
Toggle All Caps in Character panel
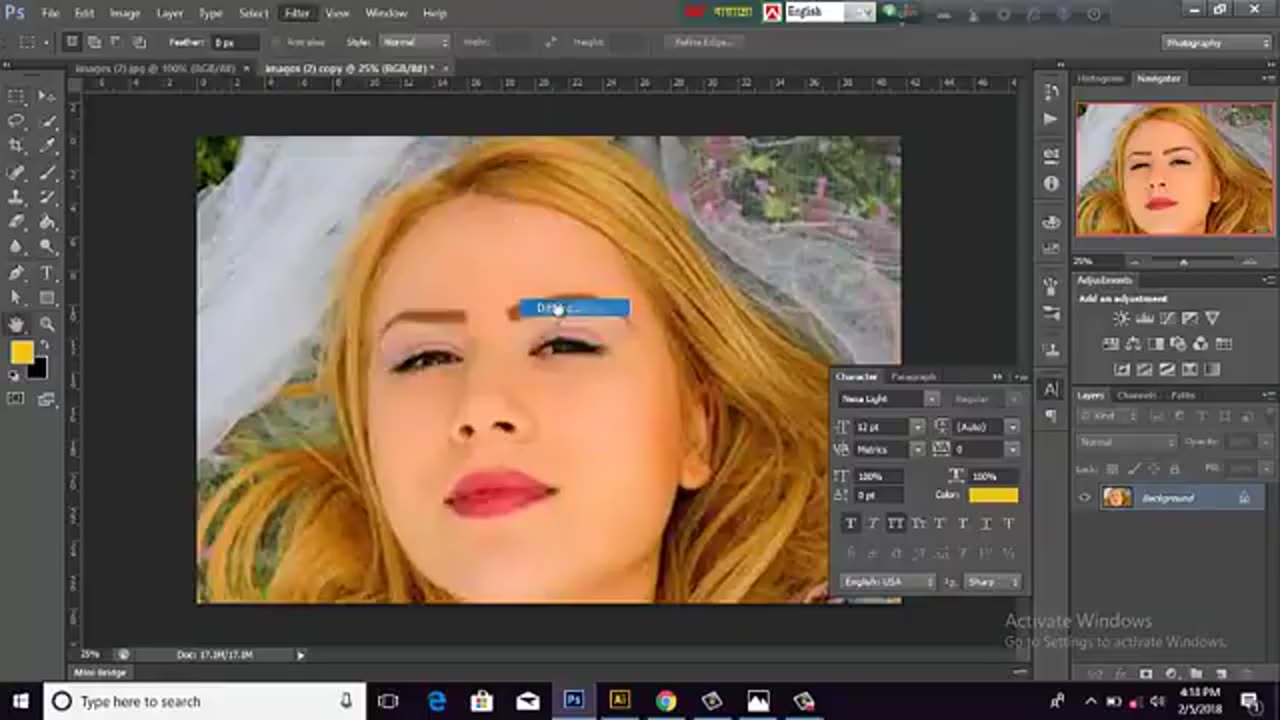tap(896, 523)
